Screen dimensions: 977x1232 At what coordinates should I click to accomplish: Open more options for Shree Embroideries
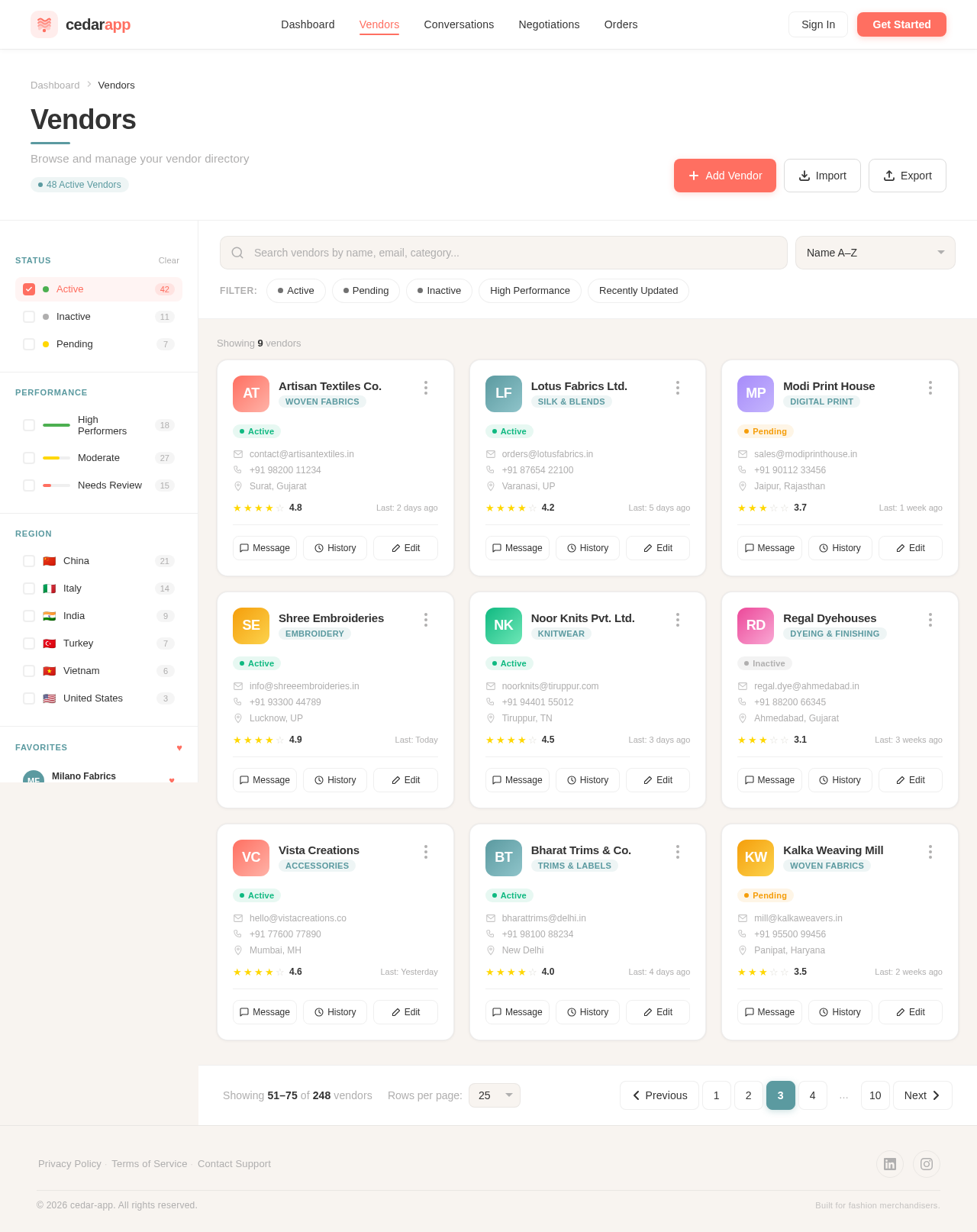426,620
